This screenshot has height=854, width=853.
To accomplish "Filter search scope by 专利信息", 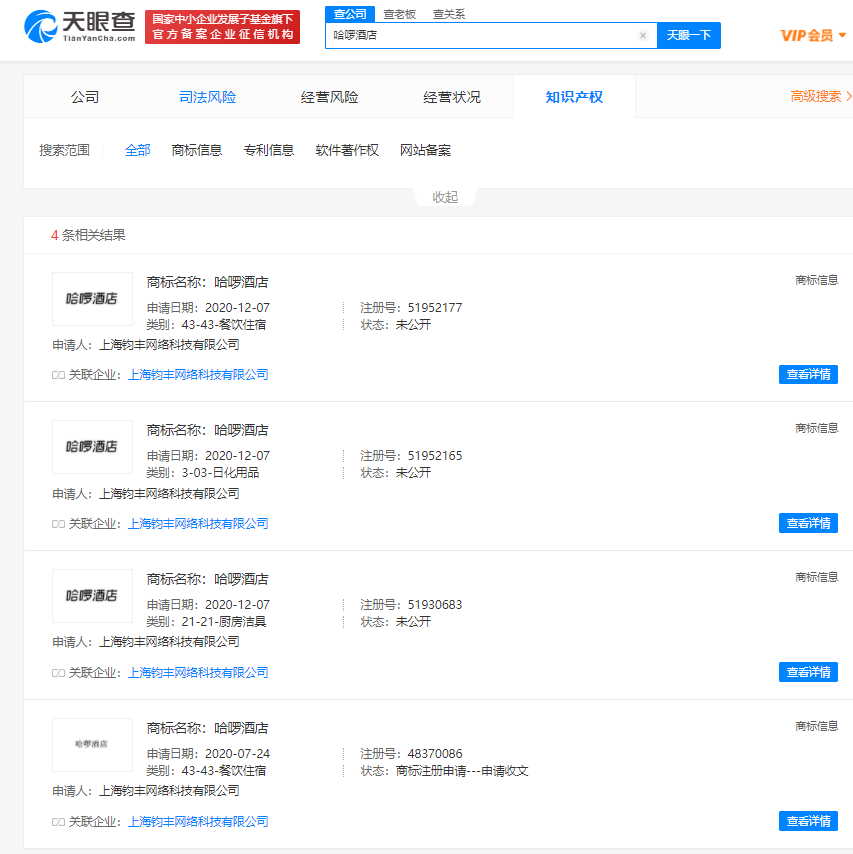I will (x=269, y=150).
